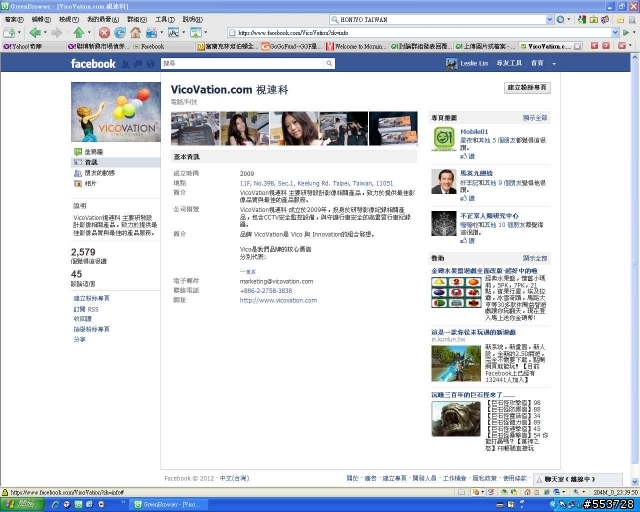Click the Facebook friend requests icon
Viewport: 640px width, 512px height.
[x=126, y=64]
